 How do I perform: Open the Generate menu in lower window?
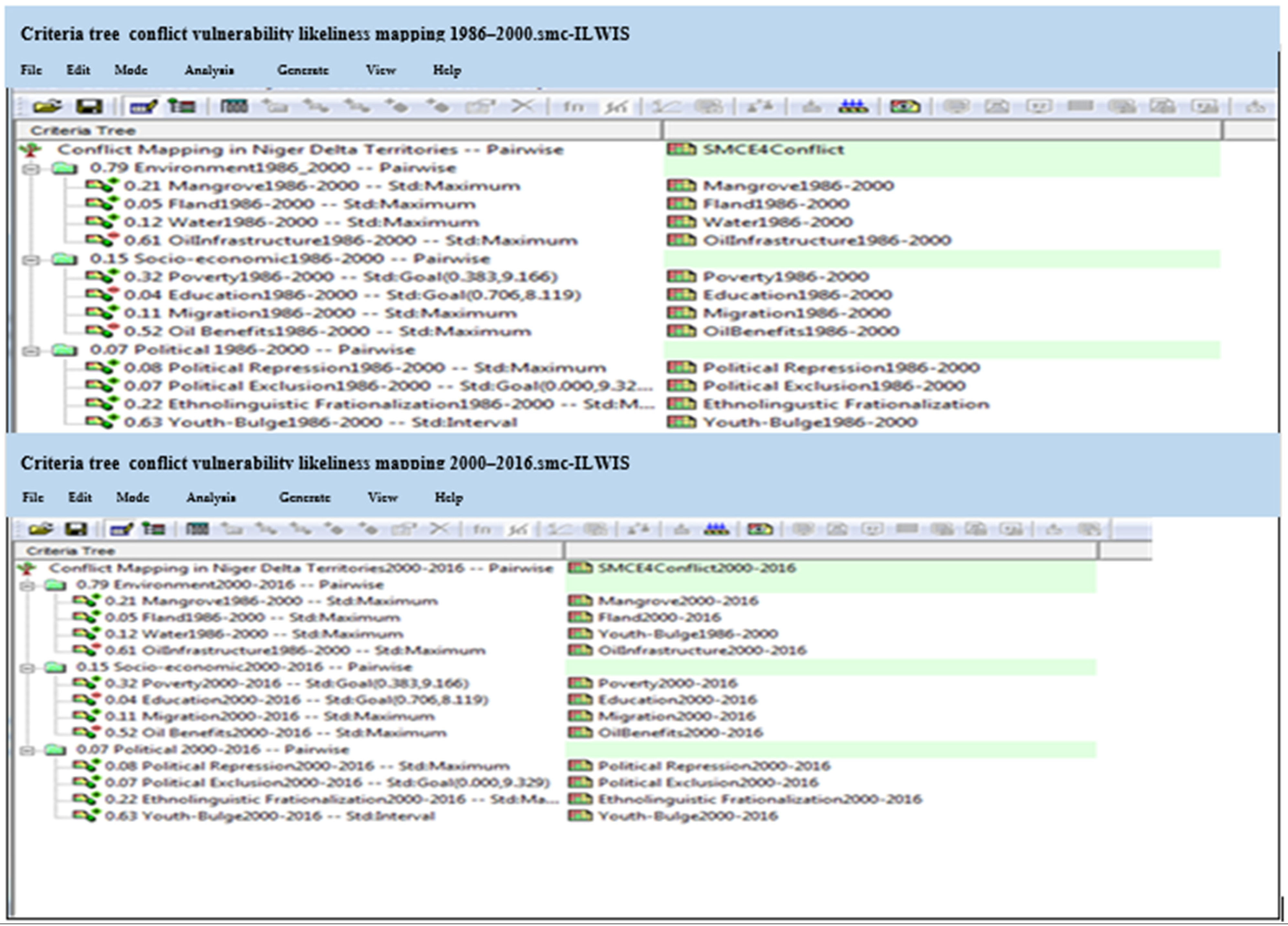click(x=304, y=497)
